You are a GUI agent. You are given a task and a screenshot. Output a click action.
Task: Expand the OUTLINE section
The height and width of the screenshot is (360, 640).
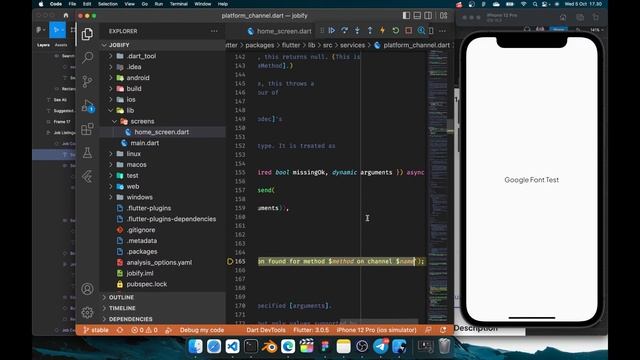(x=163, y=297)
